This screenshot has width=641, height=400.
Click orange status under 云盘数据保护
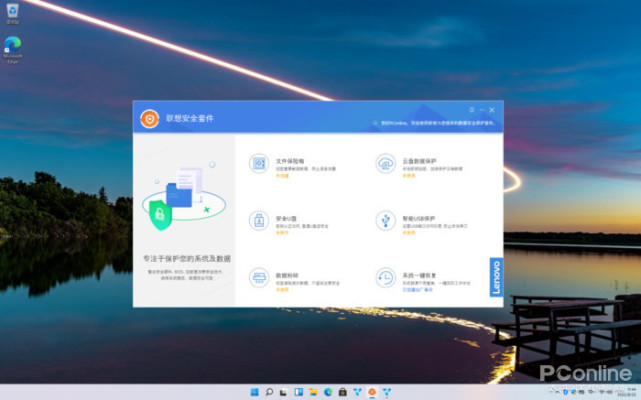coord(409,175)
